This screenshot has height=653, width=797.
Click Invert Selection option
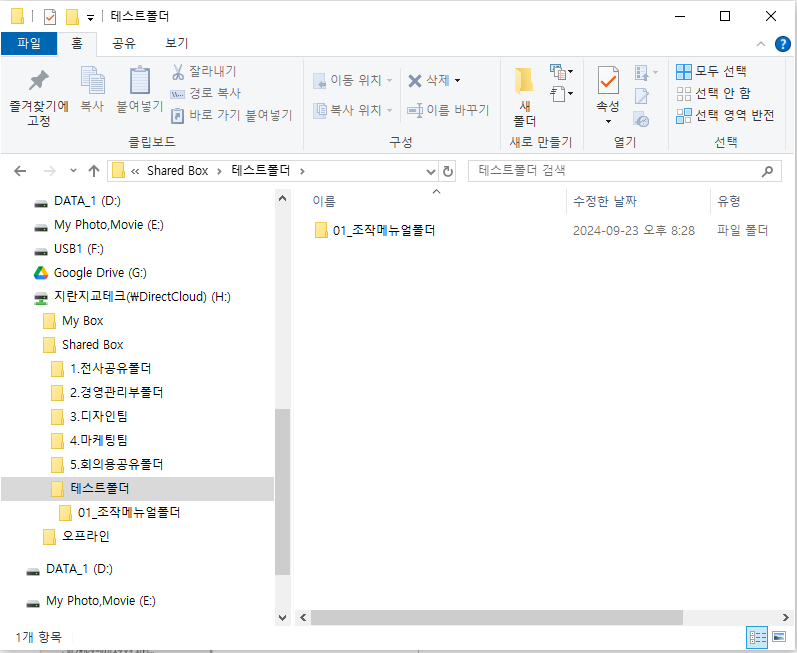[x=725, y=115]
